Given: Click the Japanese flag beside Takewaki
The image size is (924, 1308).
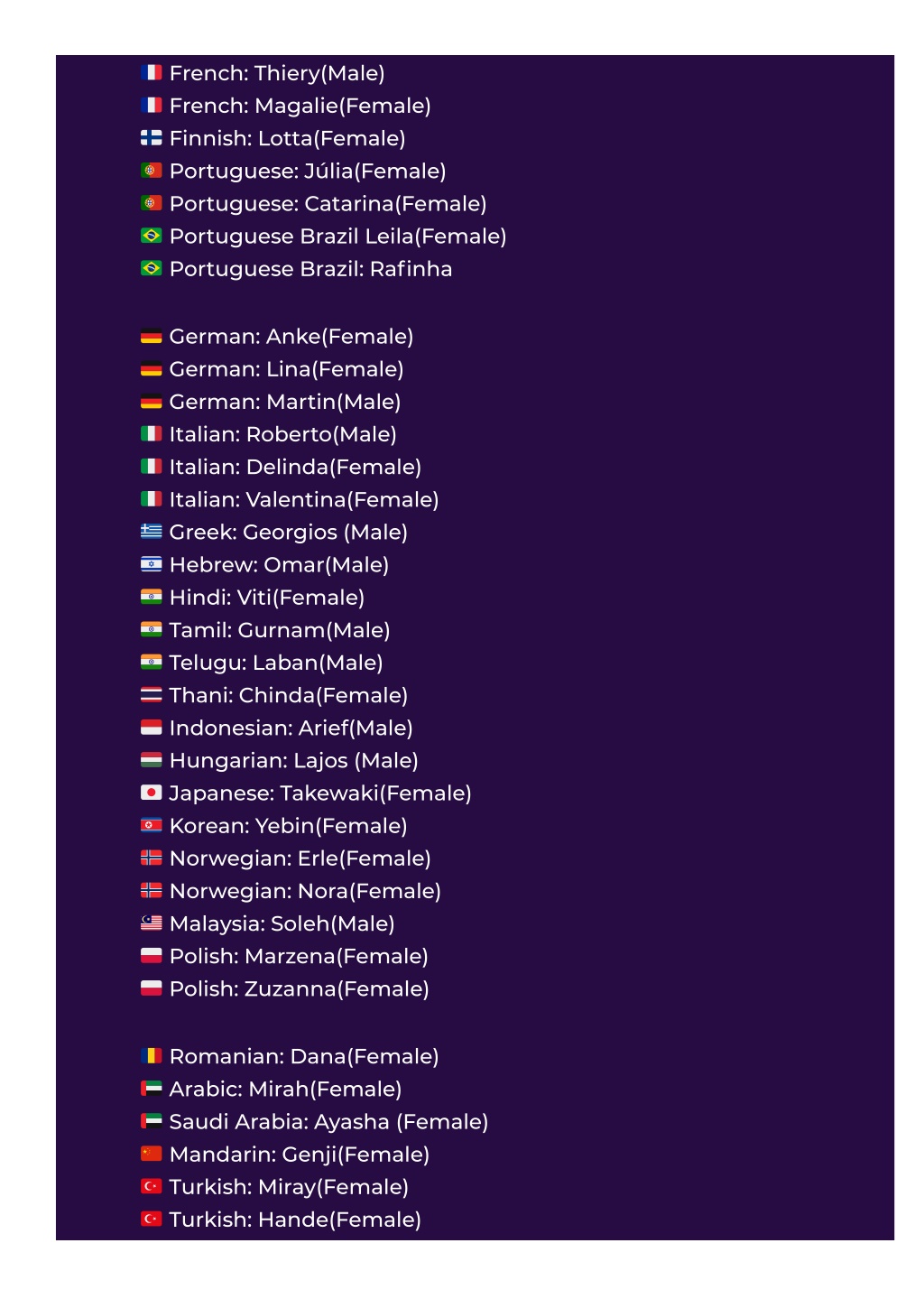Looking at the screenshot, I should 151,793.
